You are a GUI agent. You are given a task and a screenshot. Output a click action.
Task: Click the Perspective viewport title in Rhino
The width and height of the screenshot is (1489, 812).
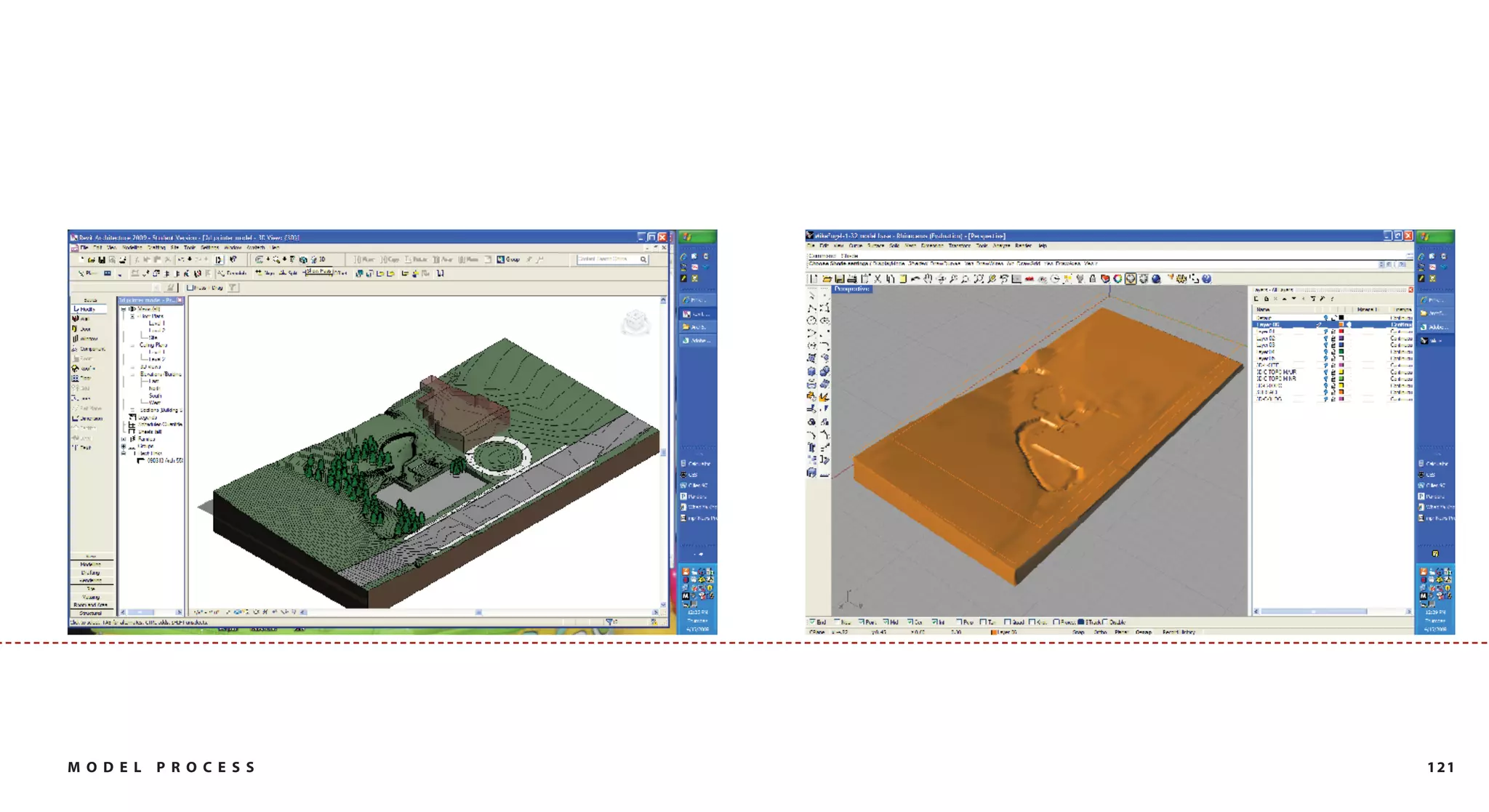click(851, 289)
